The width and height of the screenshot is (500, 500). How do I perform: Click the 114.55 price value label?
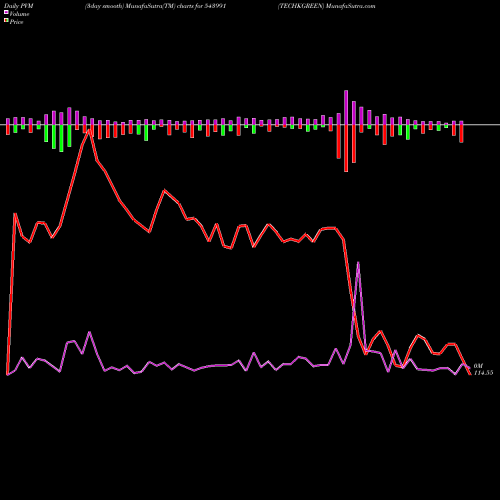[x=483, y=373]
